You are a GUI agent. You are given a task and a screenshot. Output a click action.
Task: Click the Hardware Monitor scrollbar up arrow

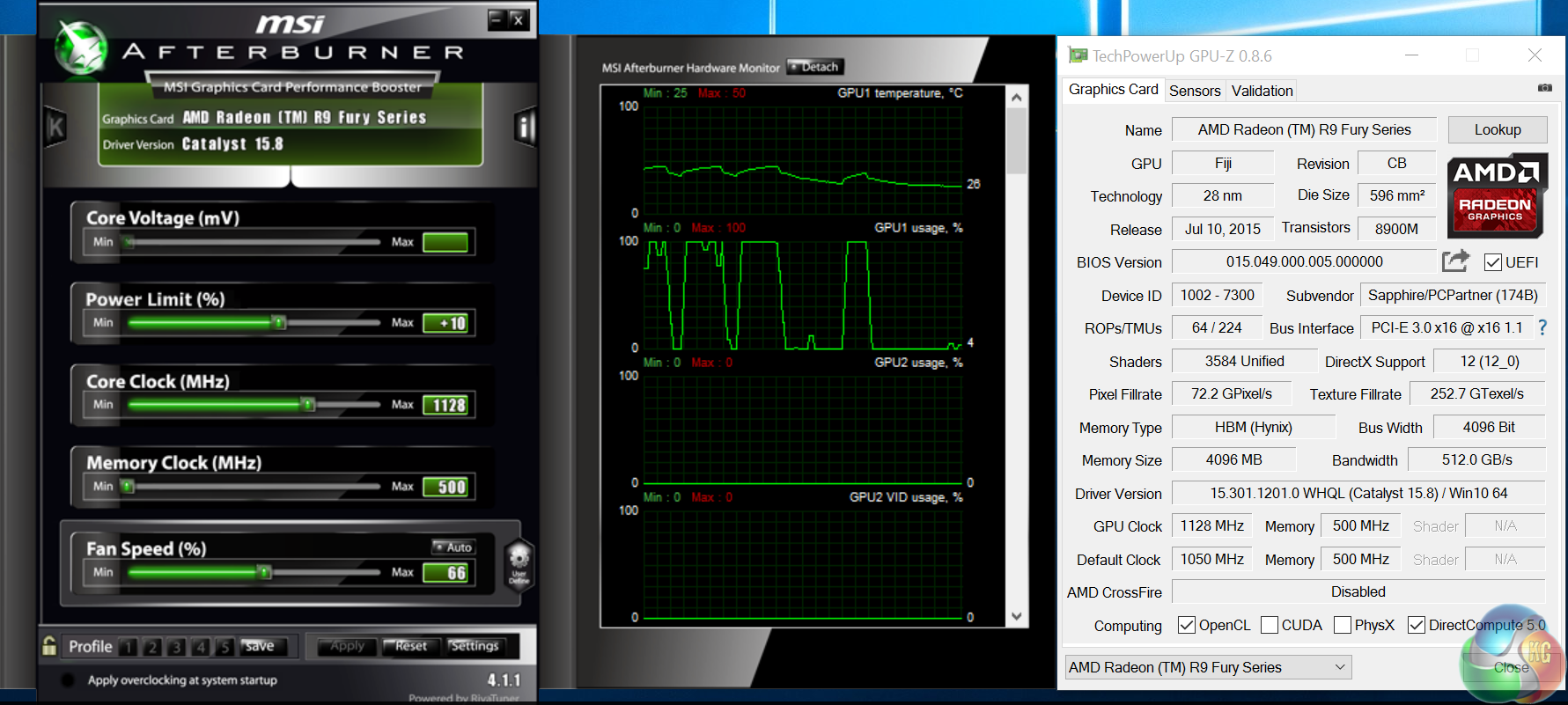(x=1016, y=98)
